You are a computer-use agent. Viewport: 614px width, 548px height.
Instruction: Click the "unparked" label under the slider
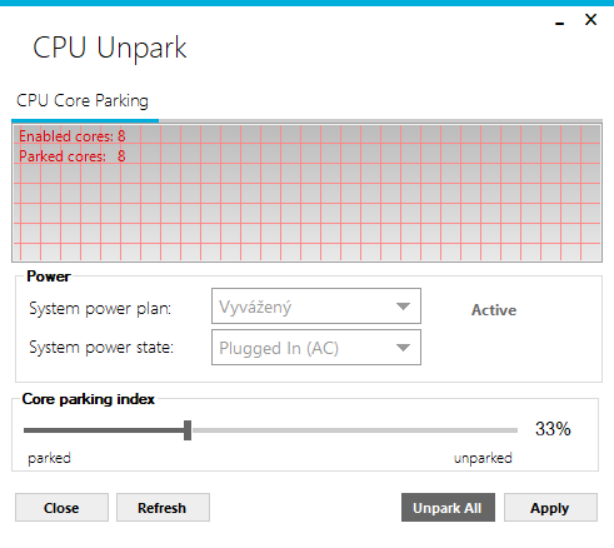coord(483,458)
